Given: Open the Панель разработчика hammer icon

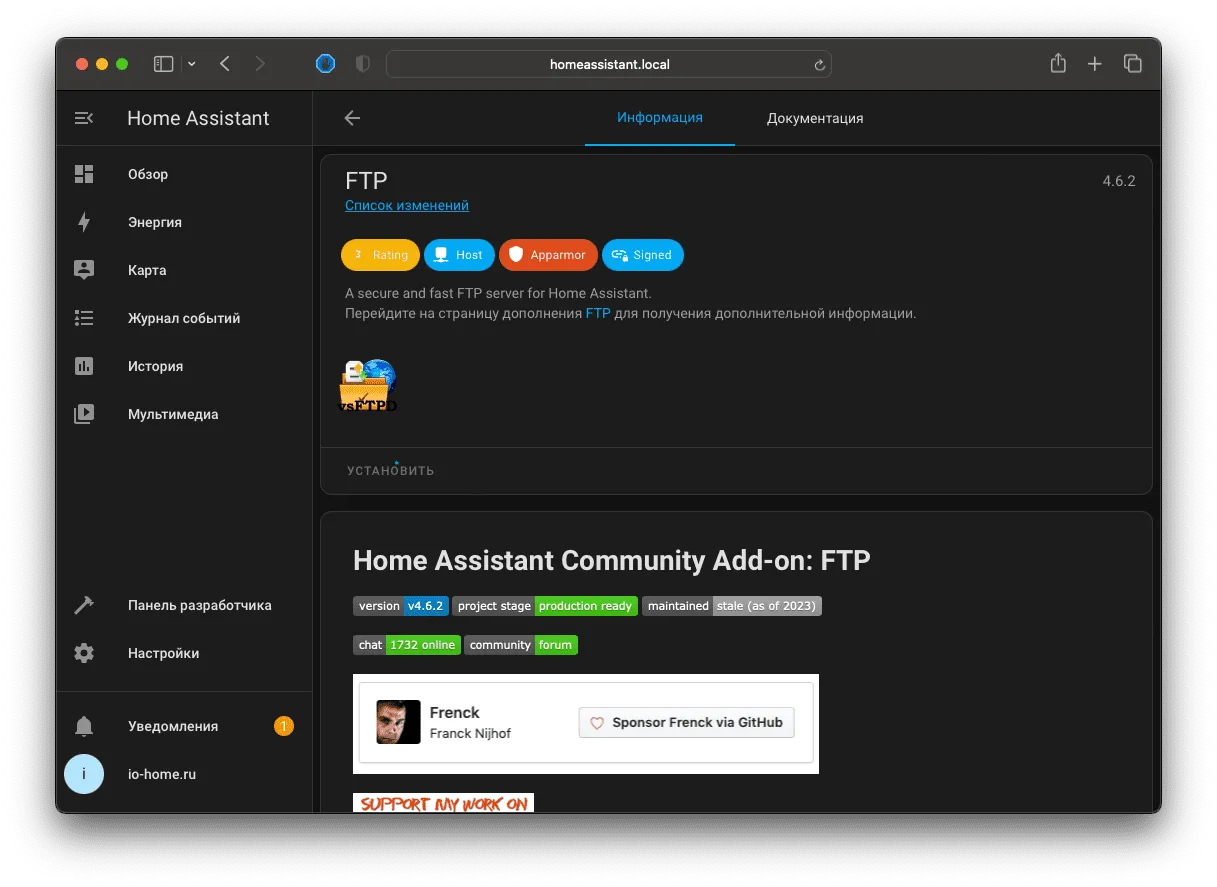Looking at the screenshot, I should [84, 605].
